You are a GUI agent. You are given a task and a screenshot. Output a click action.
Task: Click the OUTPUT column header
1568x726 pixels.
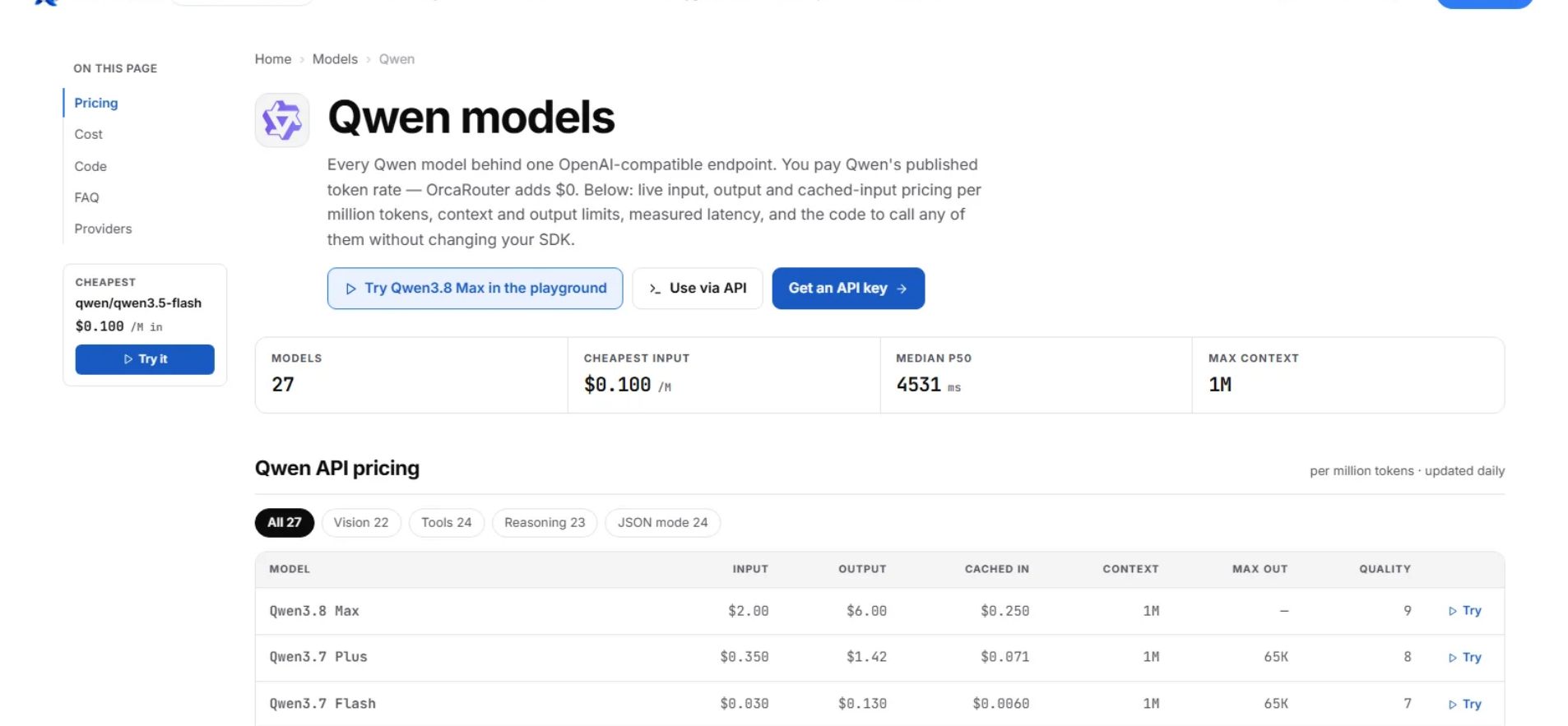coord(862,569)
